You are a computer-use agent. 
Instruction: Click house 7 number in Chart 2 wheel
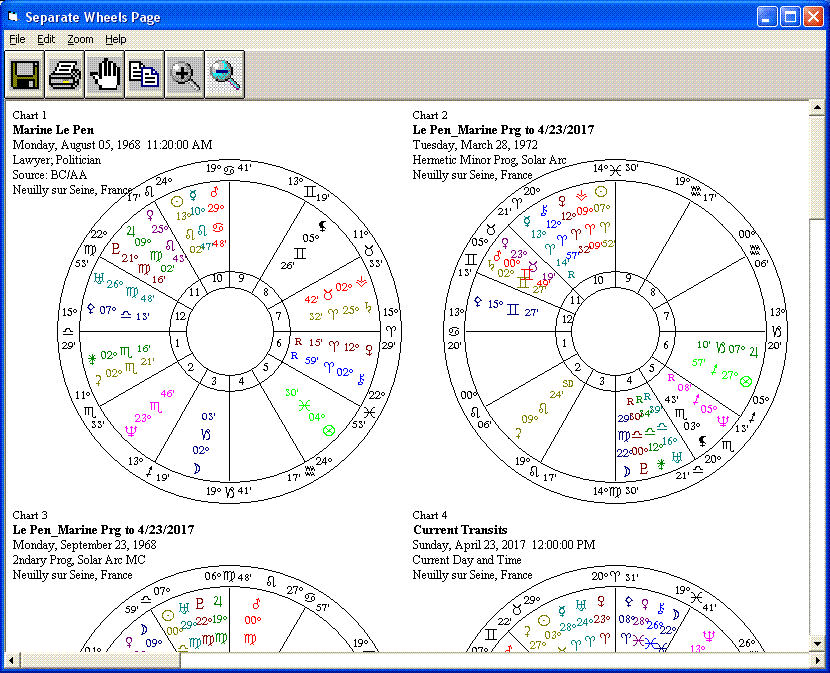pyautogui.click(x=666, y=316)
